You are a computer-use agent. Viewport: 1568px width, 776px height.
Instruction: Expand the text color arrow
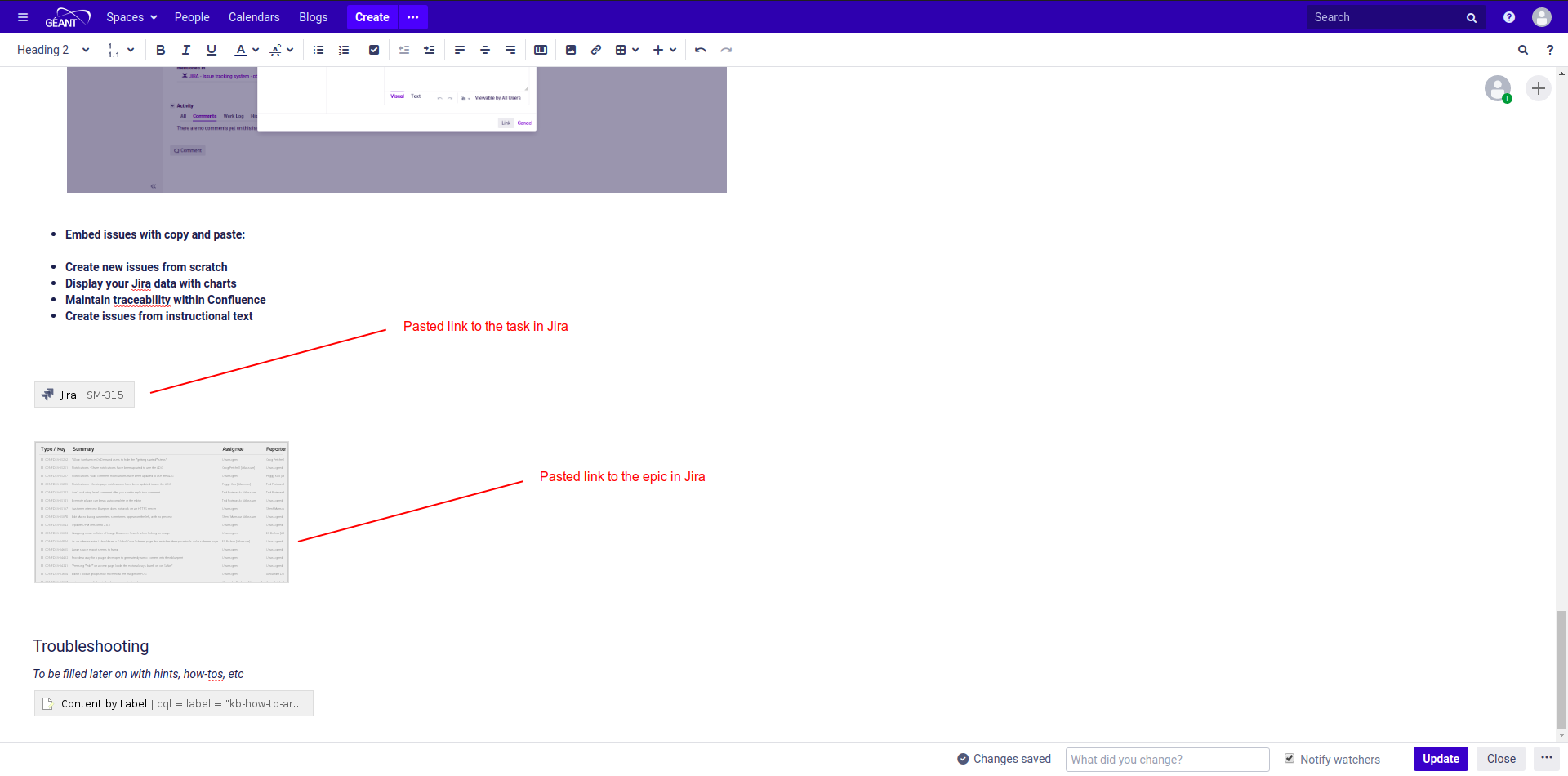(x=256, y=50)
